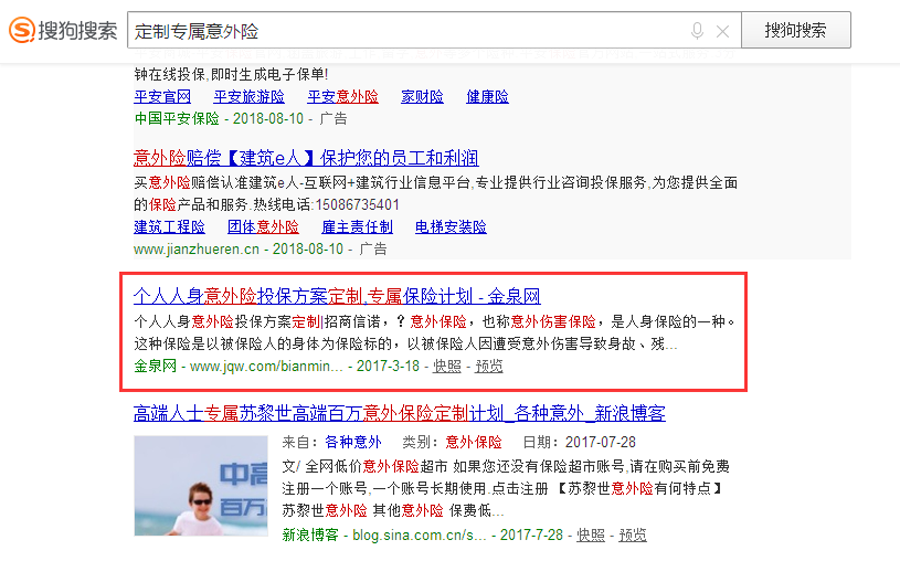The height and width of the screenshot is (561, 900).
Task: Open the 平安官网 link
Action: 162,96
